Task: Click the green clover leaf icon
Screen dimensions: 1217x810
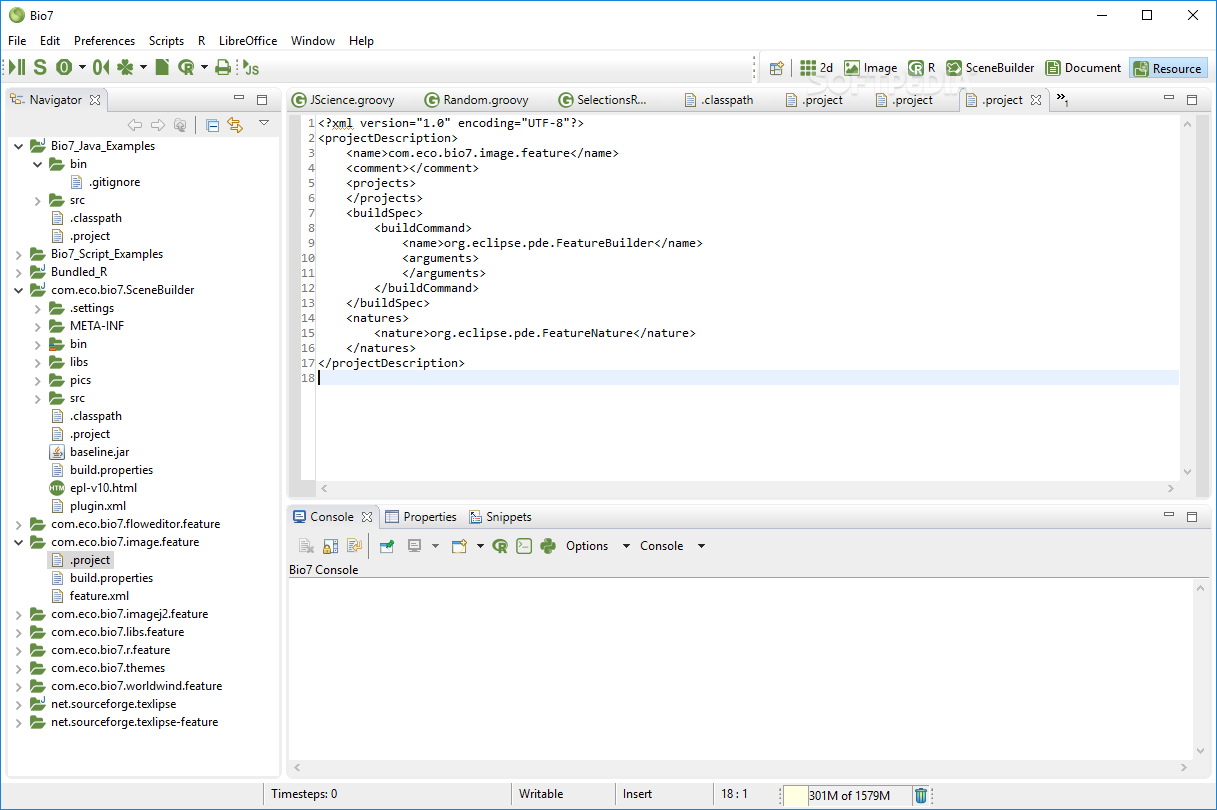Action: tap(125, 67)
